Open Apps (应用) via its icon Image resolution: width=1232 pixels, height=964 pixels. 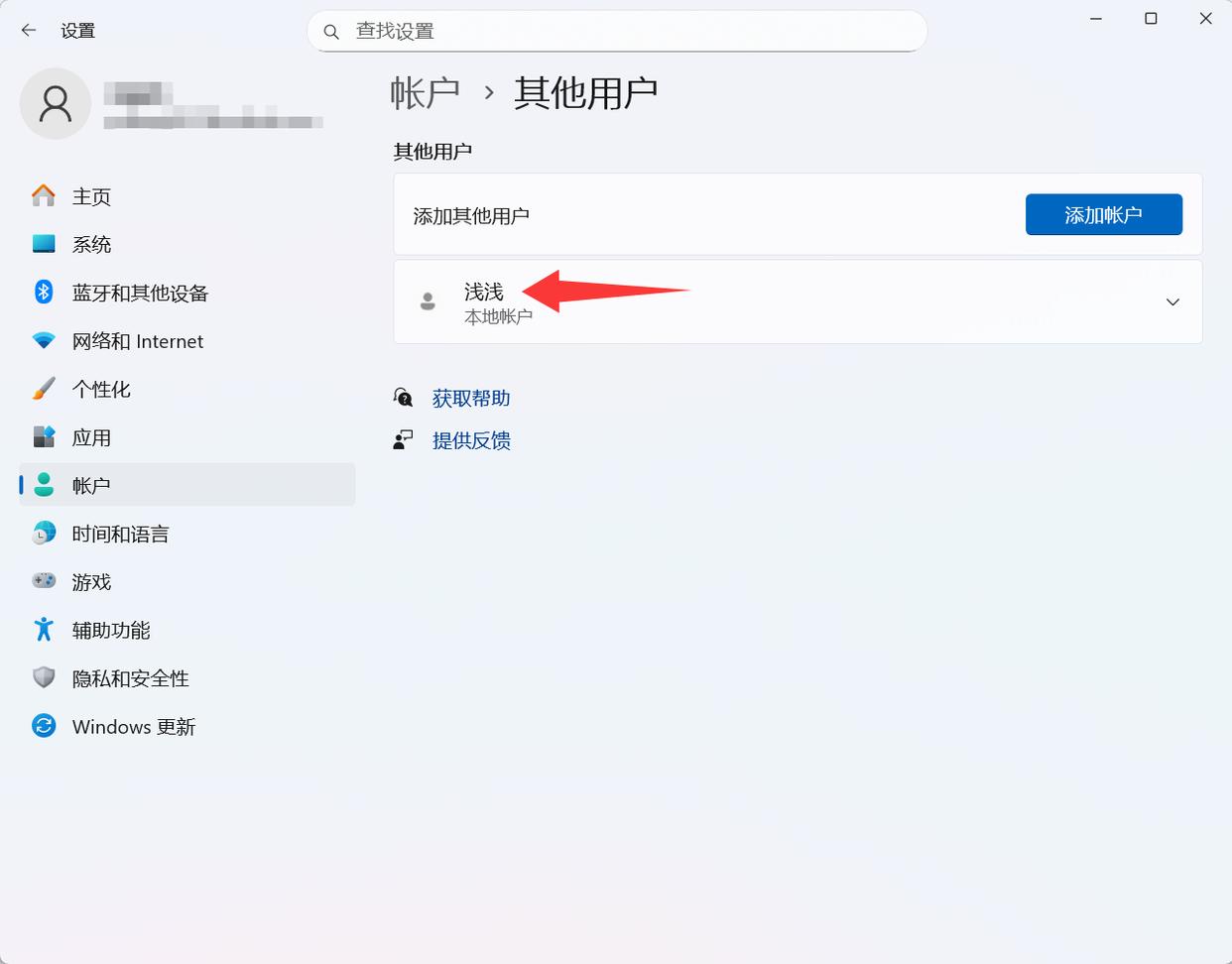point(44,437)
